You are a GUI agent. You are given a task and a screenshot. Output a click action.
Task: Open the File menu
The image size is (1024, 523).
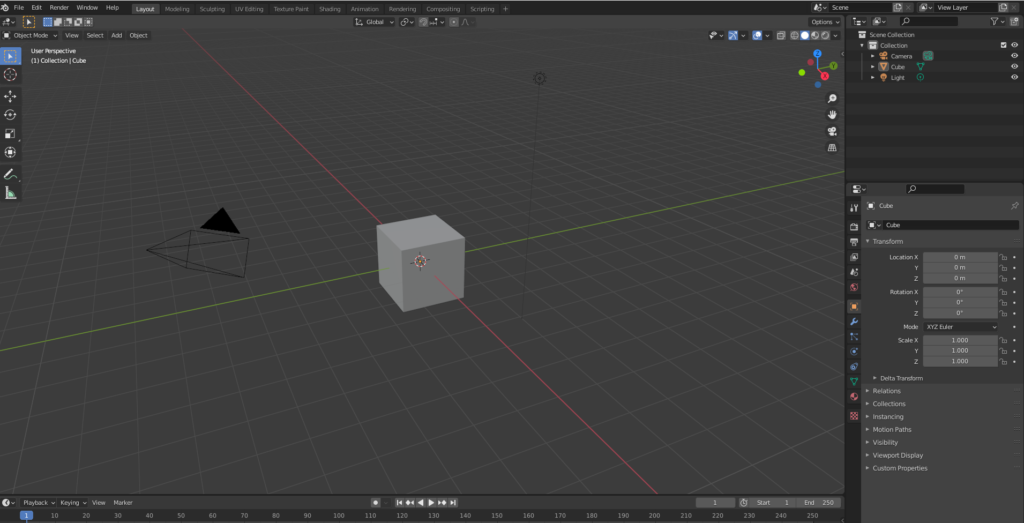pos(19,8)
